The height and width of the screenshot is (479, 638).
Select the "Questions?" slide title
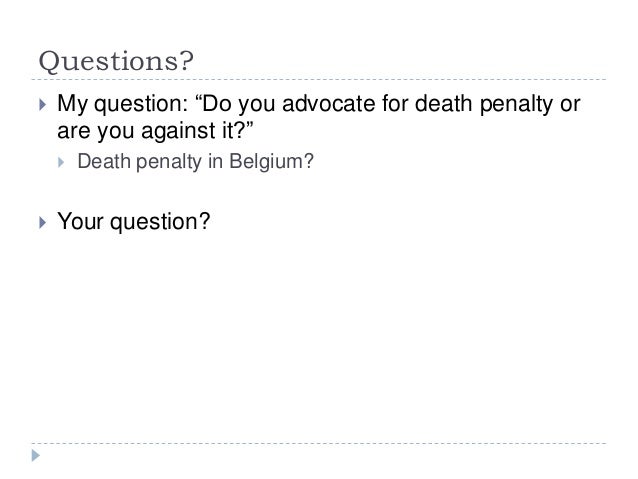coord(116,61)
